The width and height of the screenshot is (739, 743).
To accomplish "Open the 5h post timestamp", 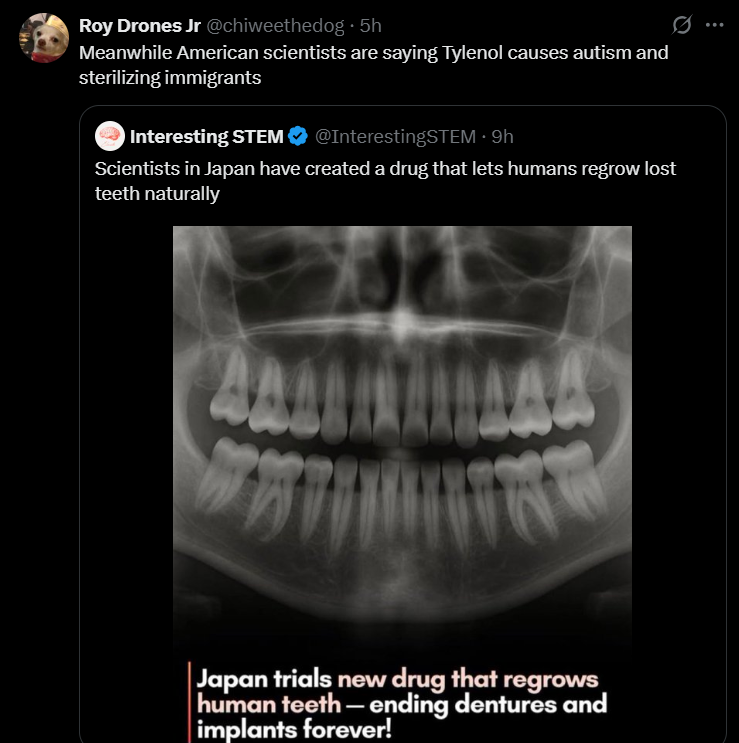I will [x=370, y=26].
